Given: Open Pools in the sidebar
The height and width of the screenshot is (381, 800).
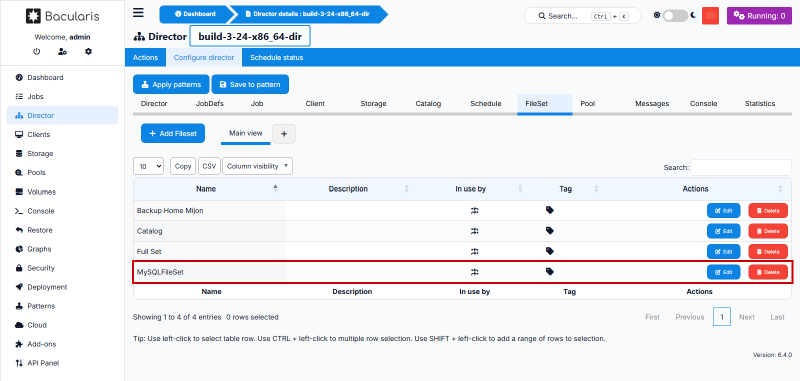Looking at the screenshot, I should point(62,173).
